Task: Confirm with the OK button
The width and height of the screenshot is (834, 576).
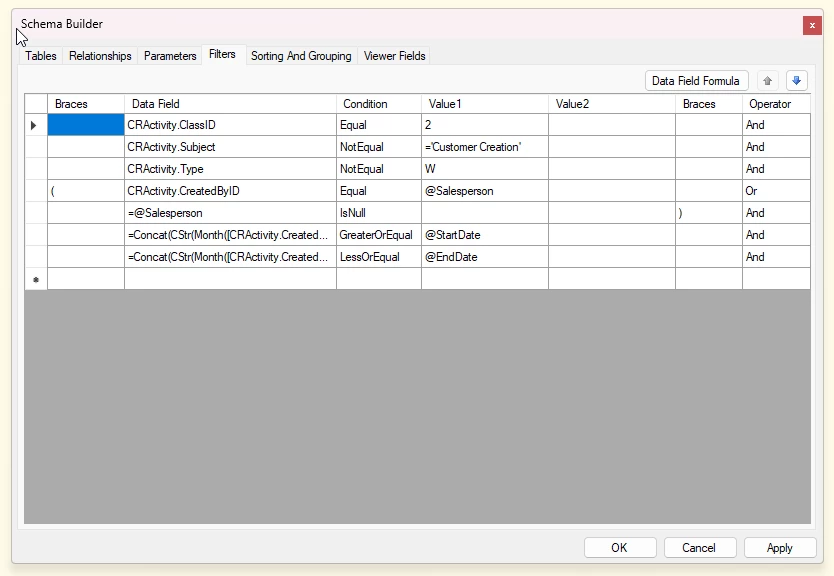Action: (620, 548)
